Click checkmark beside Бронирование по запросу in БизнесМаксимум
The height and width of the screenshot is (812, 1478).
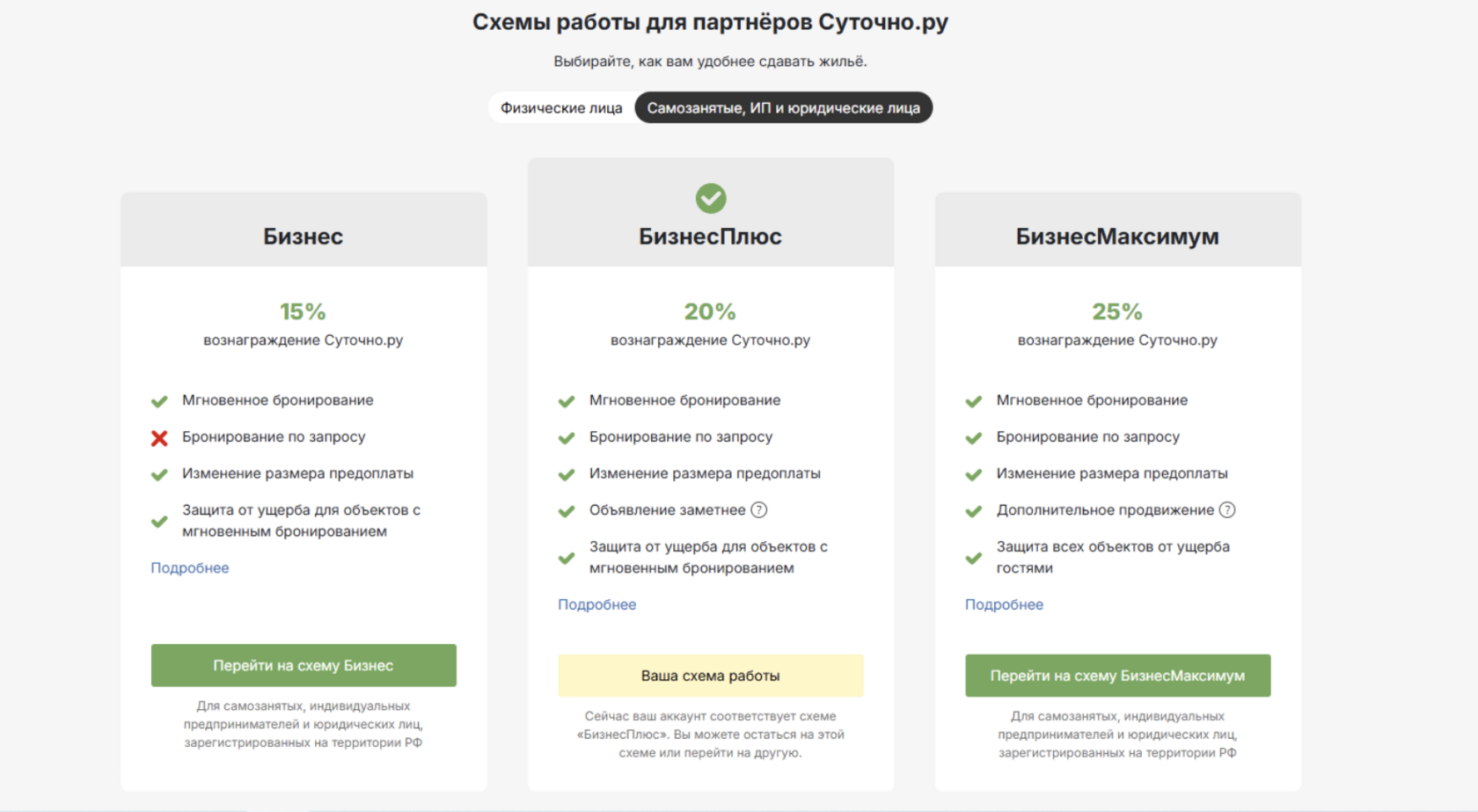click(x=973, y=438)
